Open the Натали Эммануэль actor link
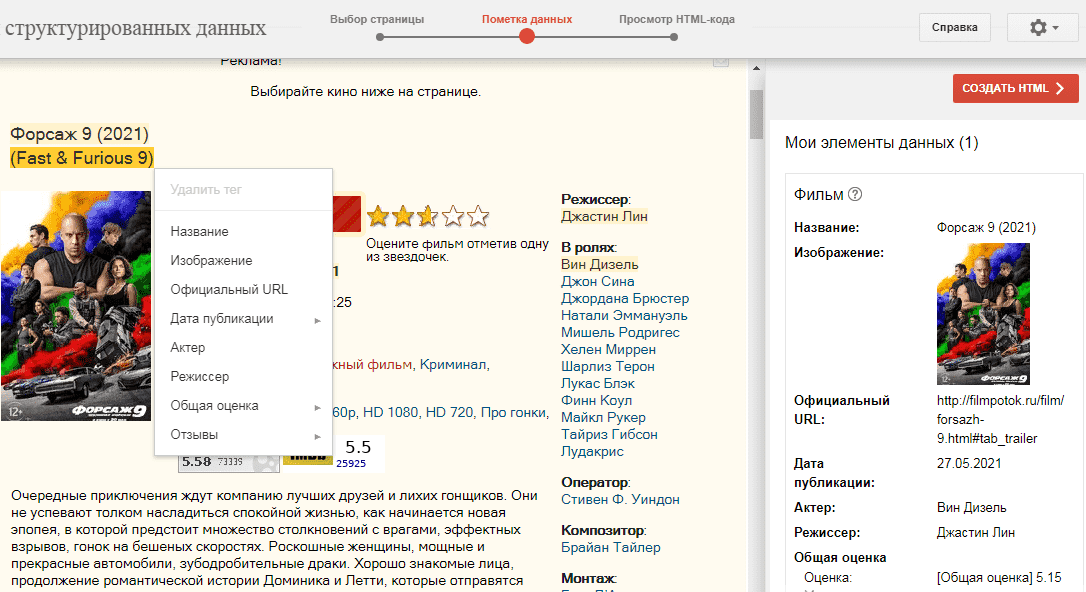Image resolution: width=1086 pixels, height=592 pixels. tap(624, 315)
